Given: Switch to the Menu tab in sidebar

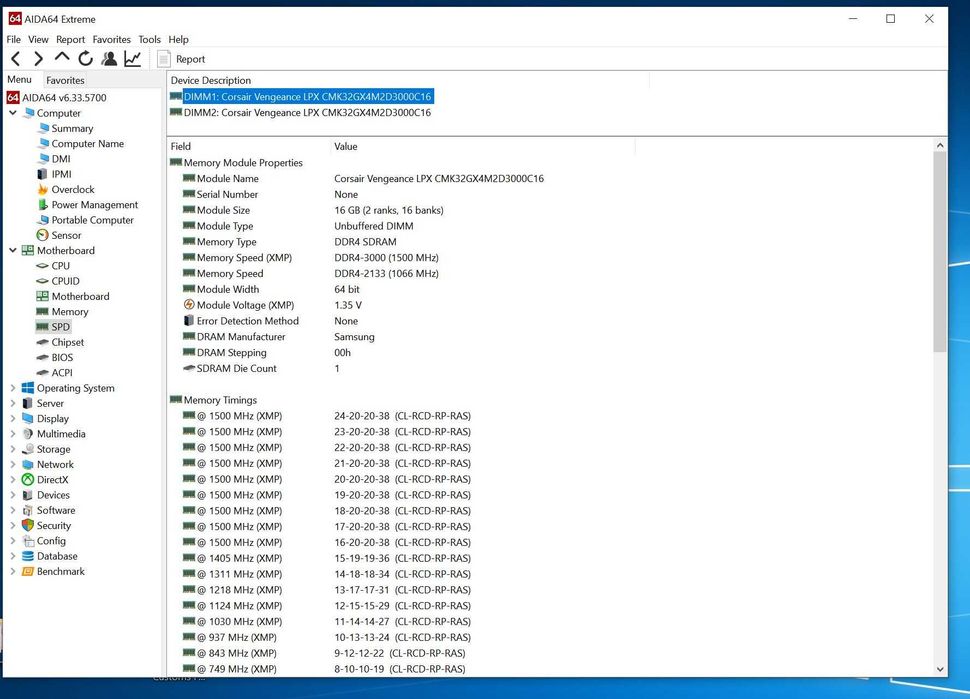Looking at the screenshot, I should tap(19, 79).
